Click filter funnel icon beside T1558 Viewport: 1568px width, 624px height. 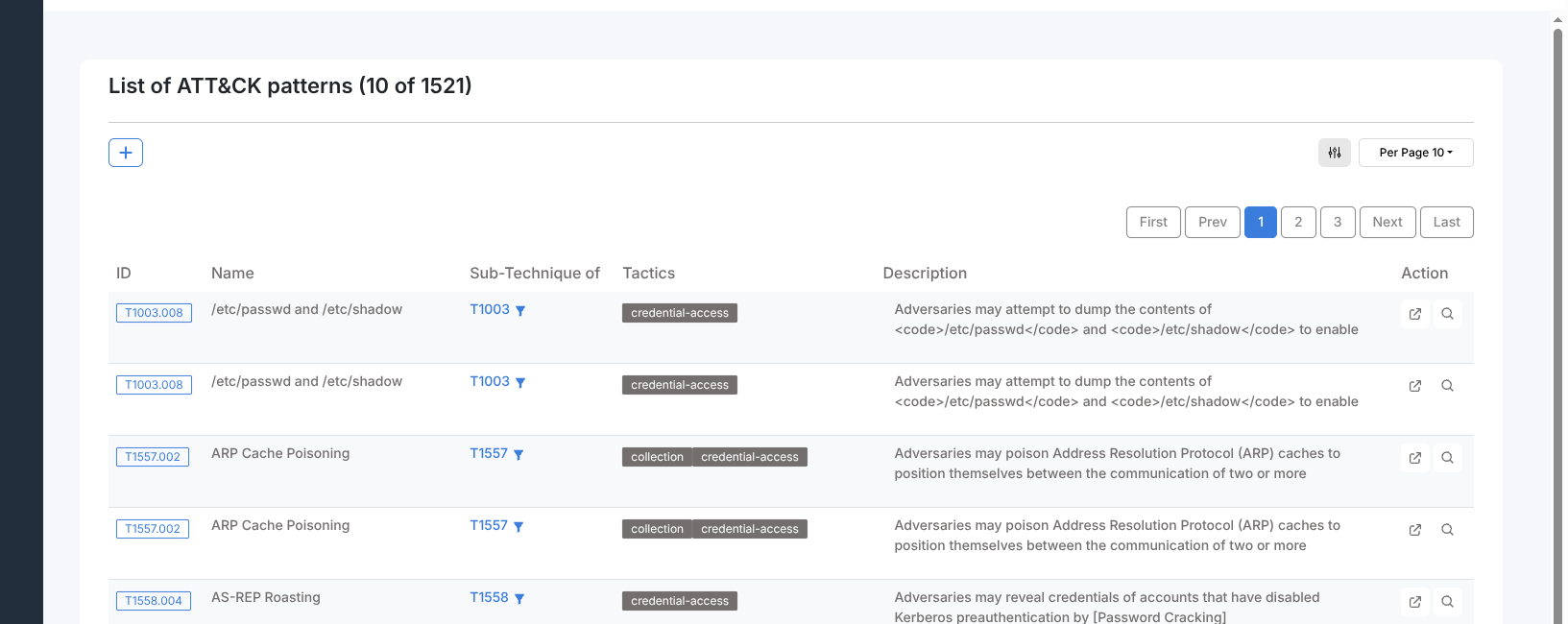pos(519,599)
